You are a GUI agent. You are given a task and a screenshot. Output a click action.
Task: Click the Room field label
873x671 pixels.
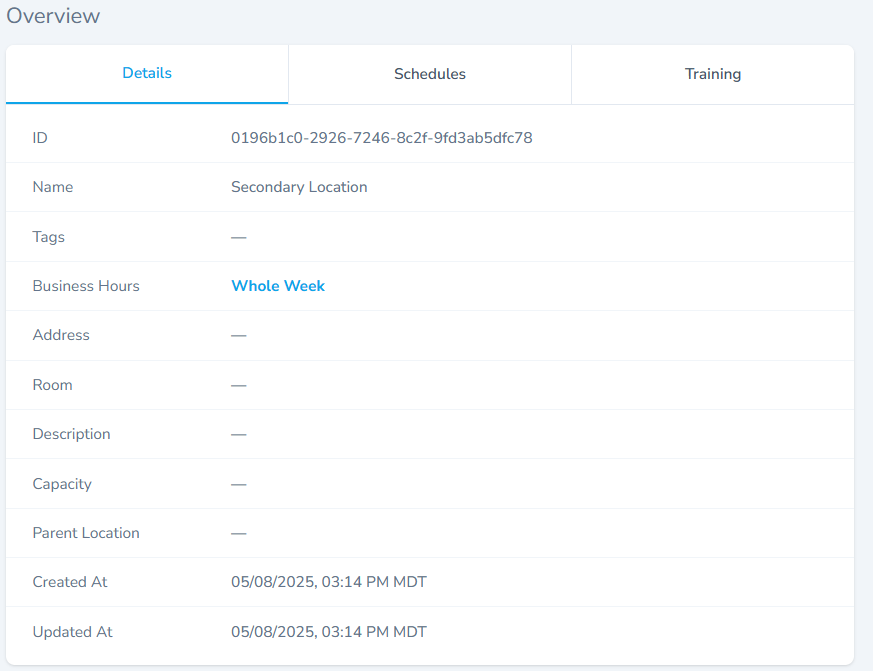(52, 385)
